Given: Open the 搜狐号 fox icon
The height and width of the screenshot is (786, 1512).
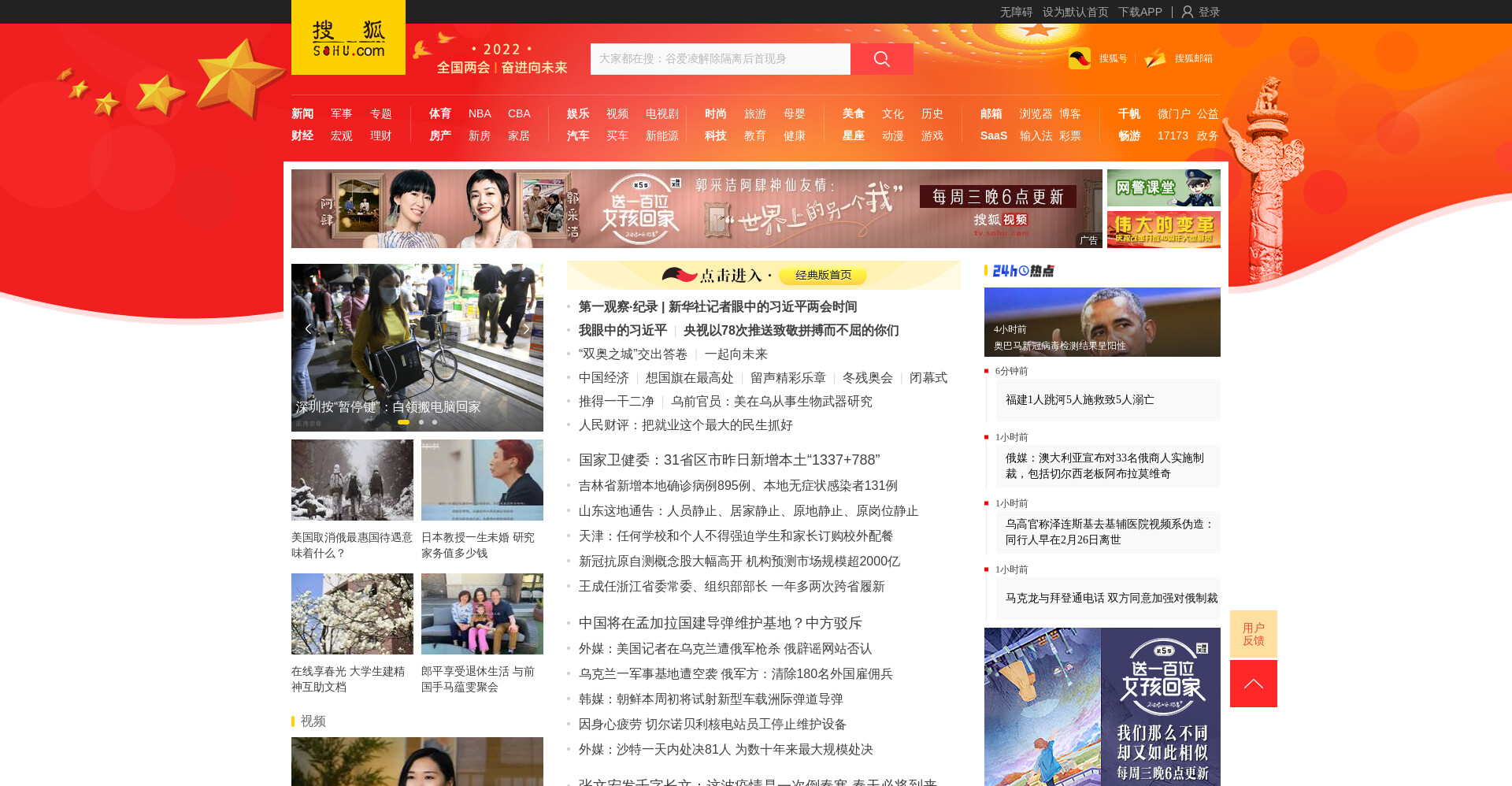Looking at the screenshot, I should coord(1080,58).
